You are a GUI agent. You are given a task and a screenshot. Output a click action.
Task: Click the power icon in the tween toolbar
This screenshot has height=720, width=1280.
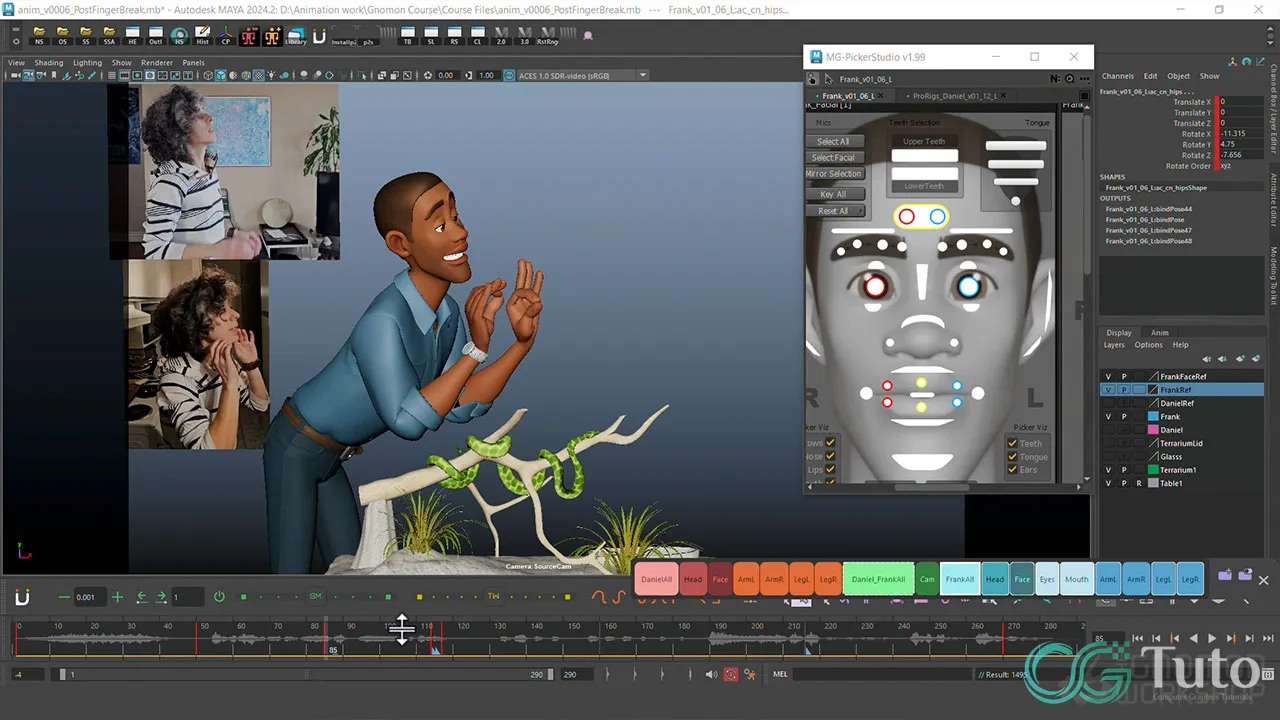pos(219,597)
